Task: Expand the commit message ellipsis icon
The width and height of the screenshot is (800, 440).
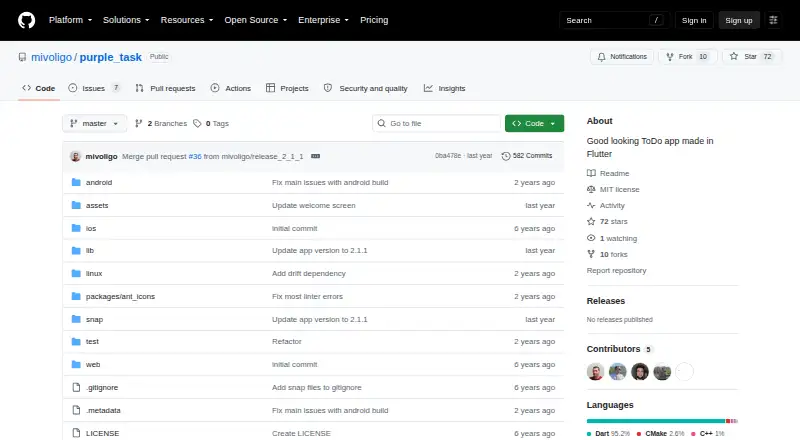Action: pos(315,156)
